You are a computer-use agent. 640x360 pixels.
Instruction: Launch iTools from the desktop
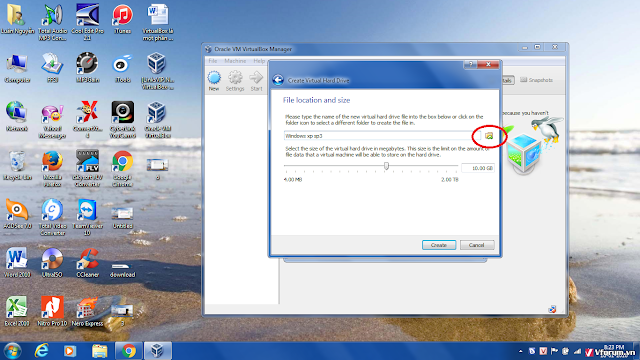tap(122, 68)
